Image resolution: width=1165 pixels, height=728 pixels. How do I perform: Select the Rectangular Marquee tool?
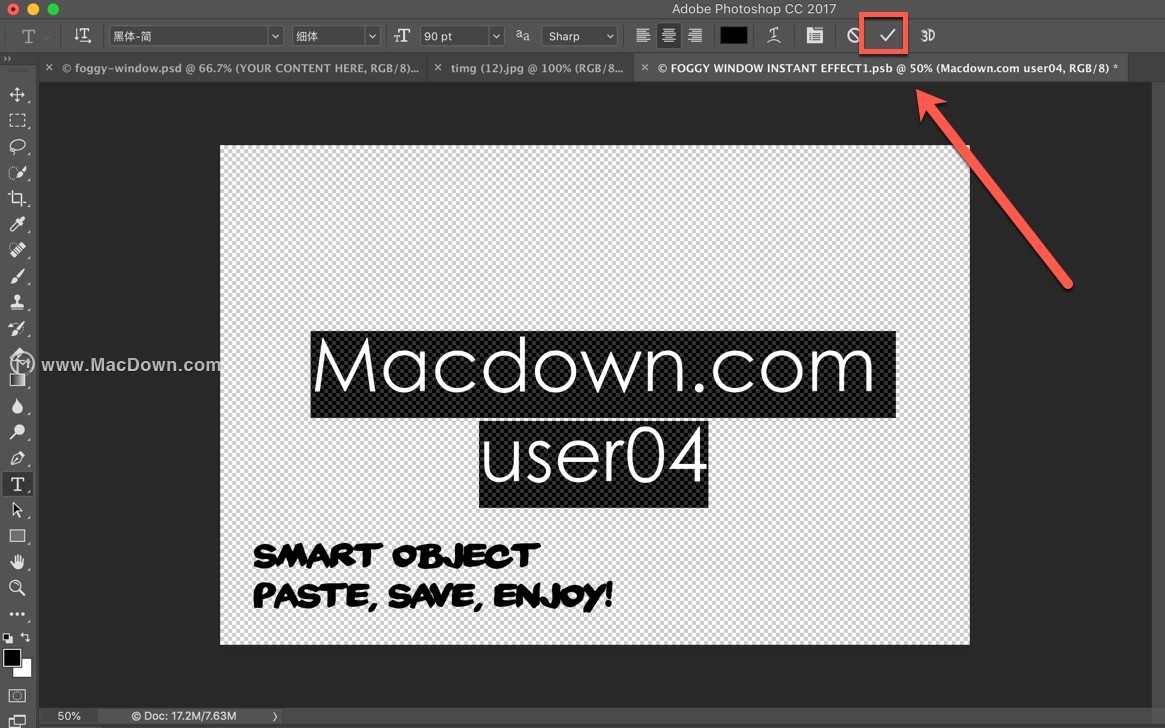(17, 120)
